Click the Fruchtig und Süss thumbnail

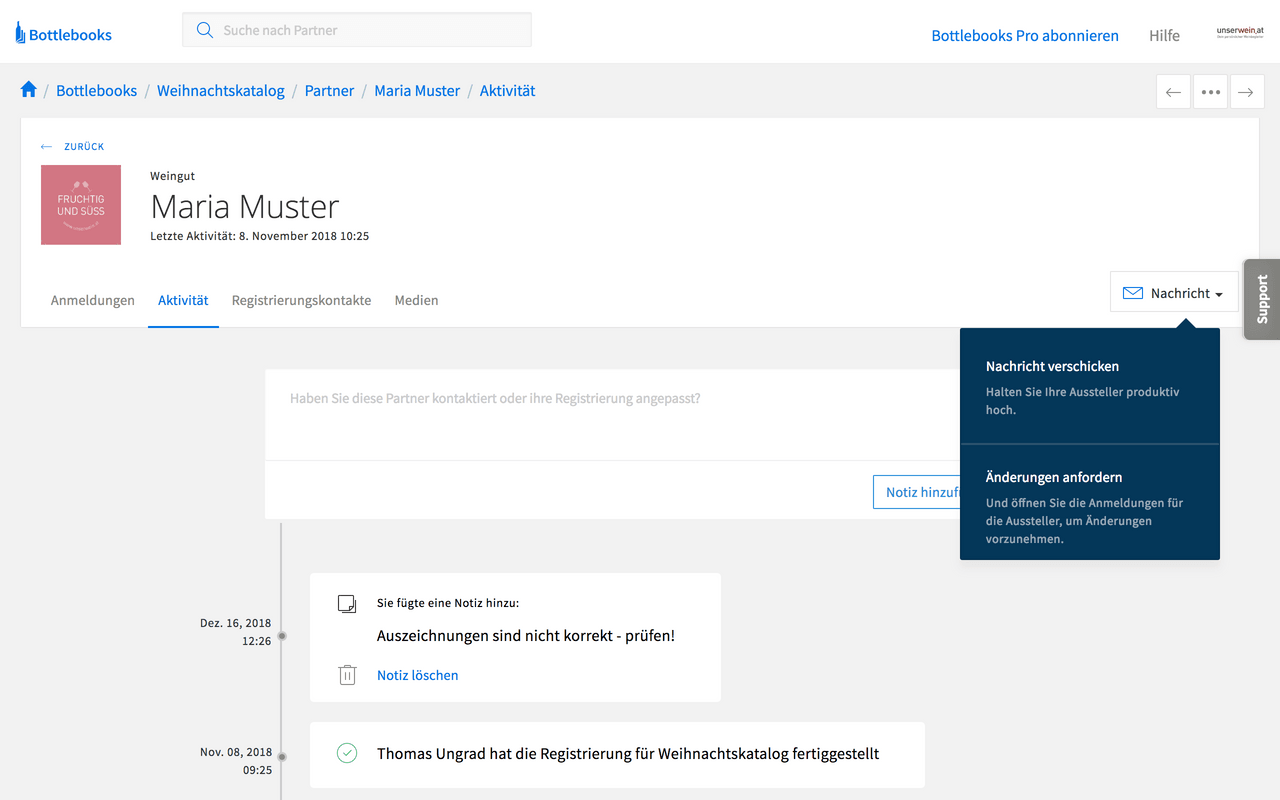(x=81, y=205)
